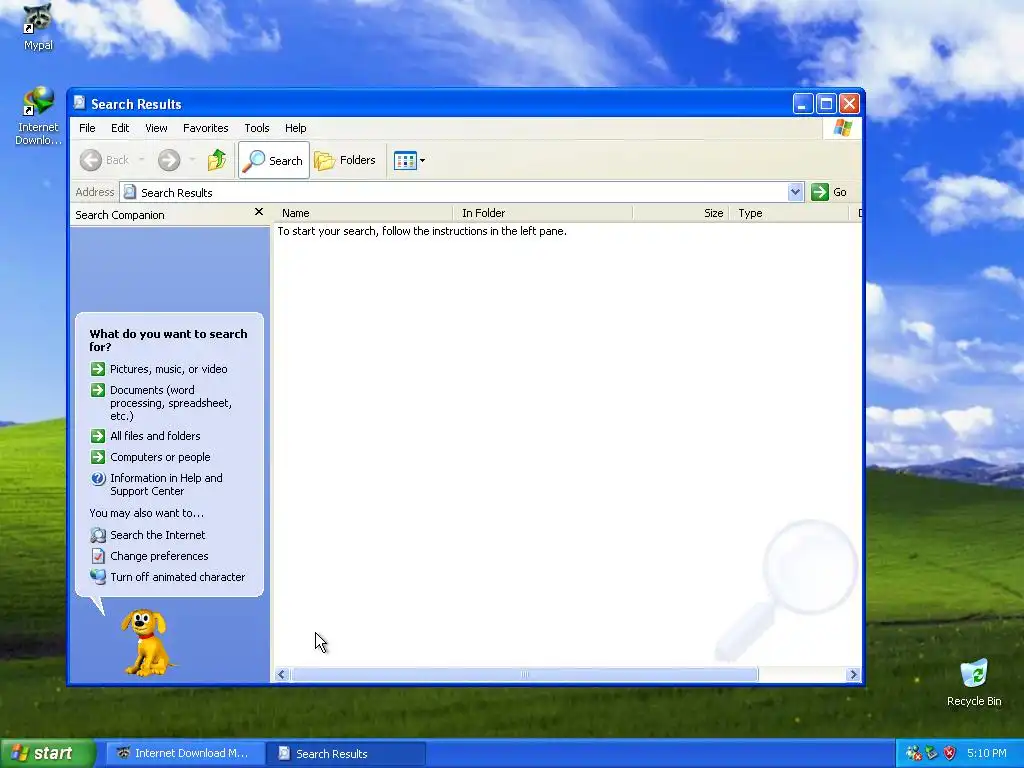This screenshot has width=1024, height=768.
Task: Choose Documents (word processing, spreadsheet, etc.)
Action: (x=171, y=403)
